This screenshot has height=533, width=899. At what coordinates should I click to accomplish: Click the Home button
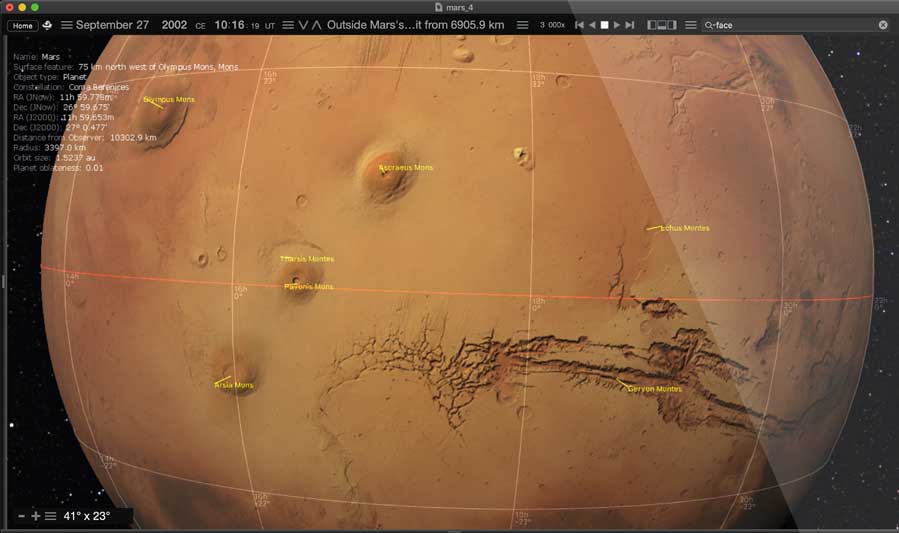tap(23, 25)
